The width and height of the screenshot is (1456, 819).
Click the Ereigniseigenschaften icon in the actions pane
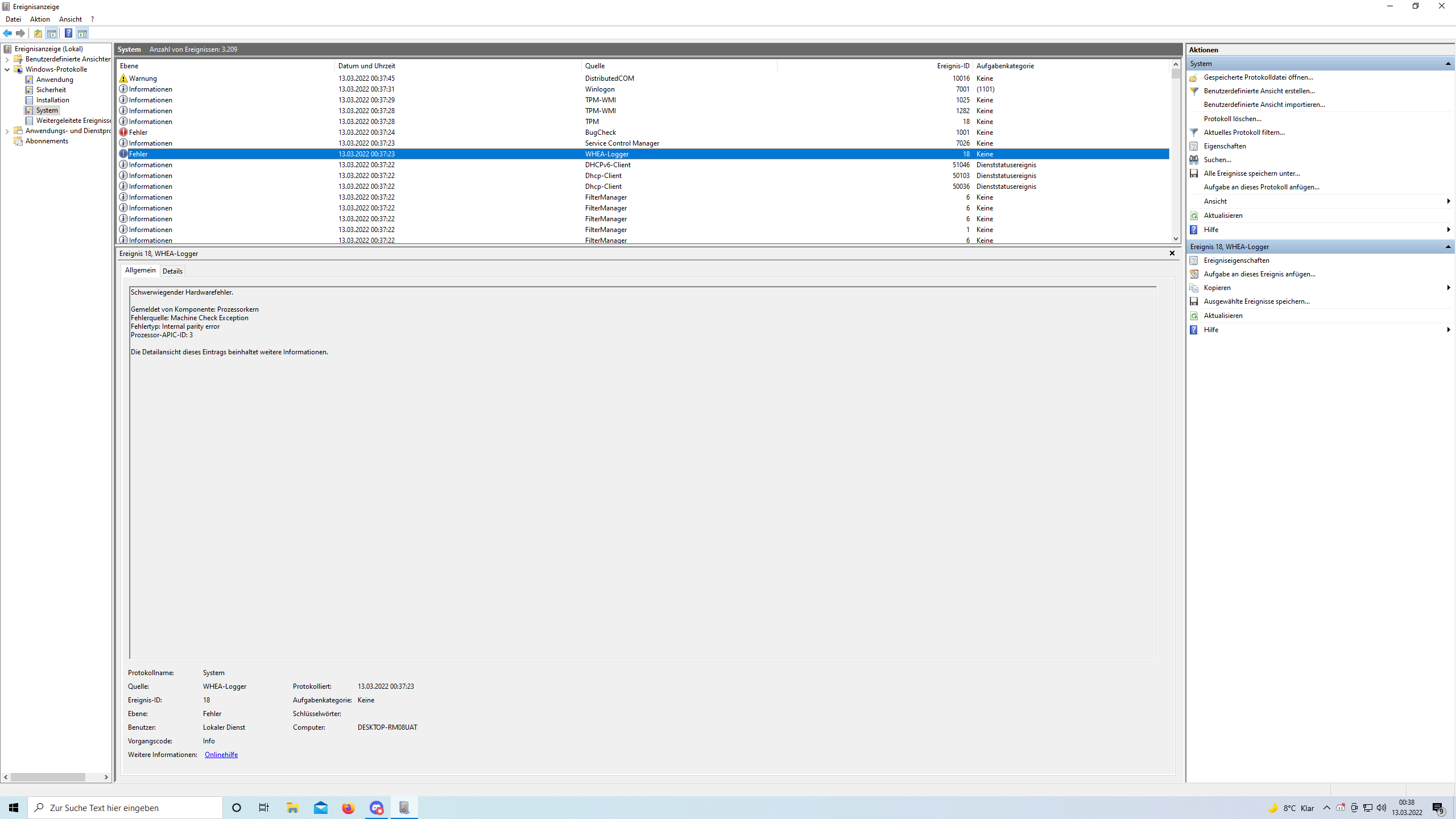tap(1194, 260)
